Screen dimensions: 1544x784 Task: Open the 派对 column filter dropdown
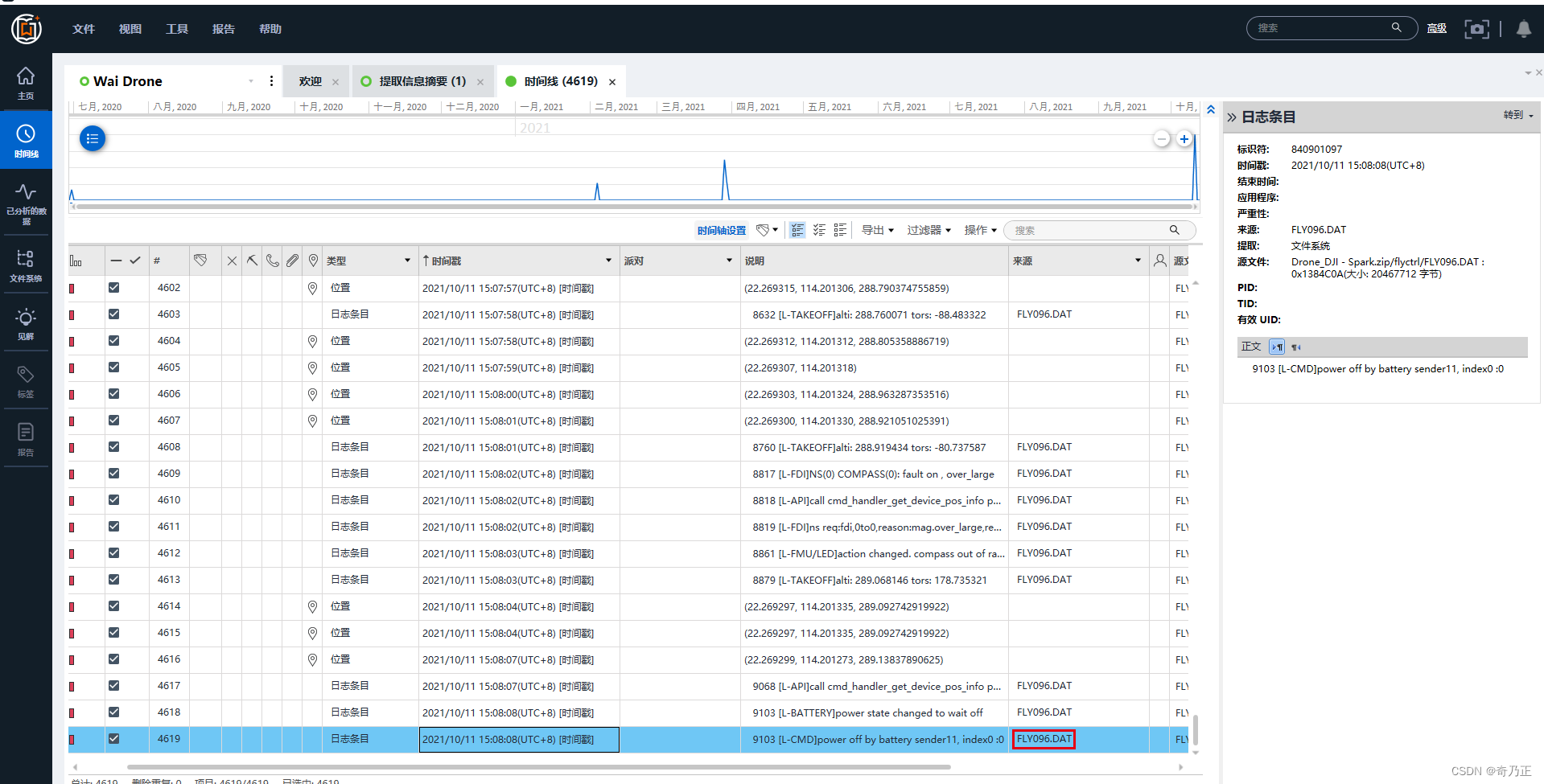click(729, 261)
